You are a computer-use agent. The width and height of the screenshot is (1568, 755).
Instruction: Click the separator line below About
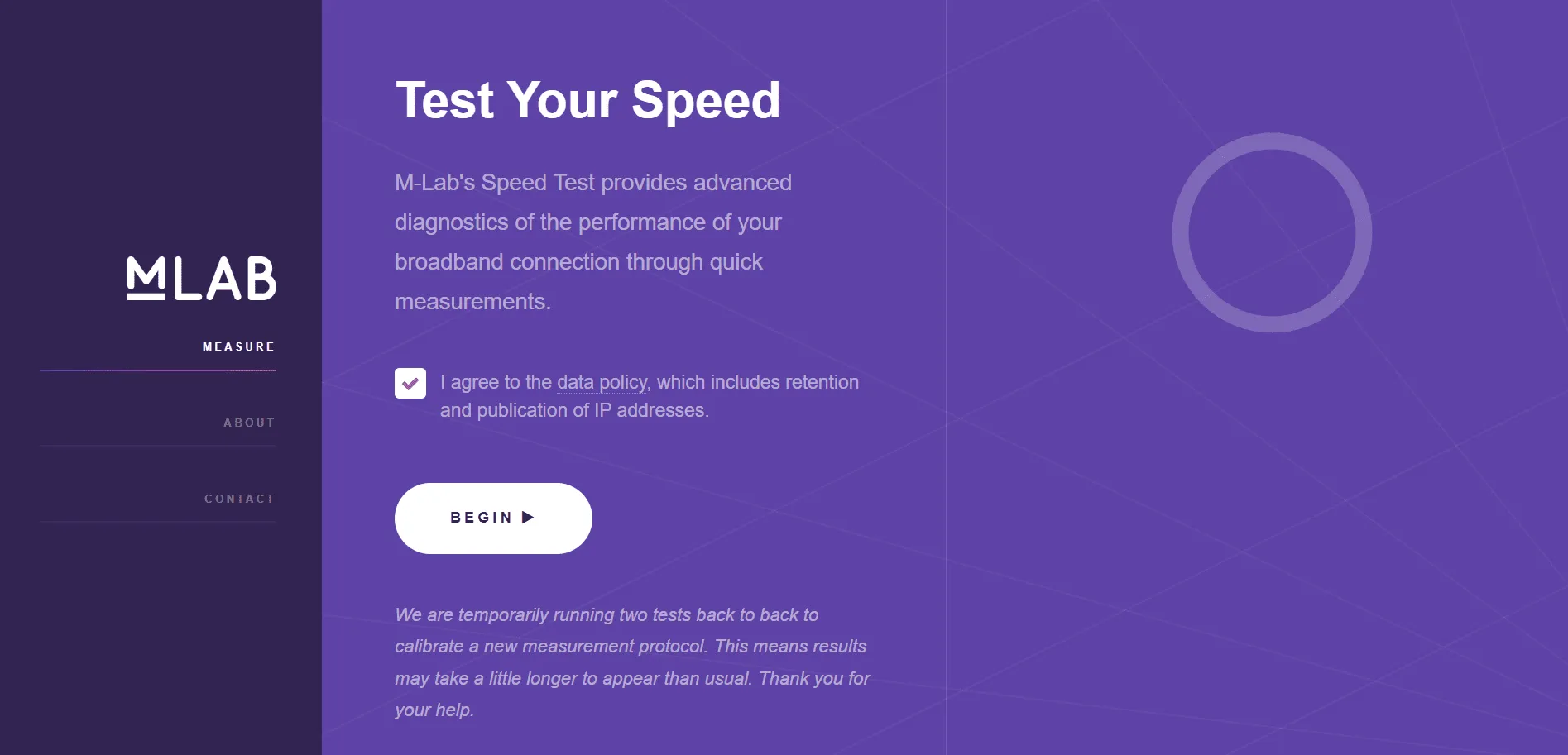[x=158, y=447]
